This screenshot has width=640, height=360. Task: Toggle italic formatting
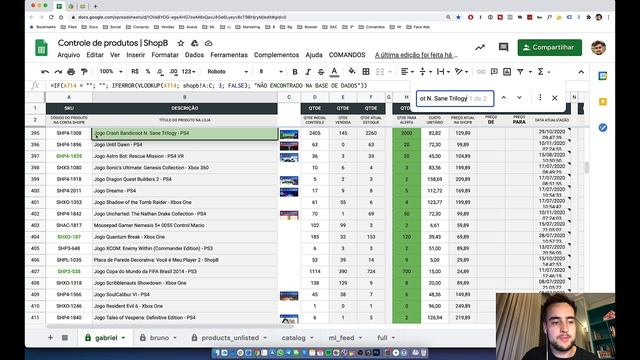coord(308,72)
